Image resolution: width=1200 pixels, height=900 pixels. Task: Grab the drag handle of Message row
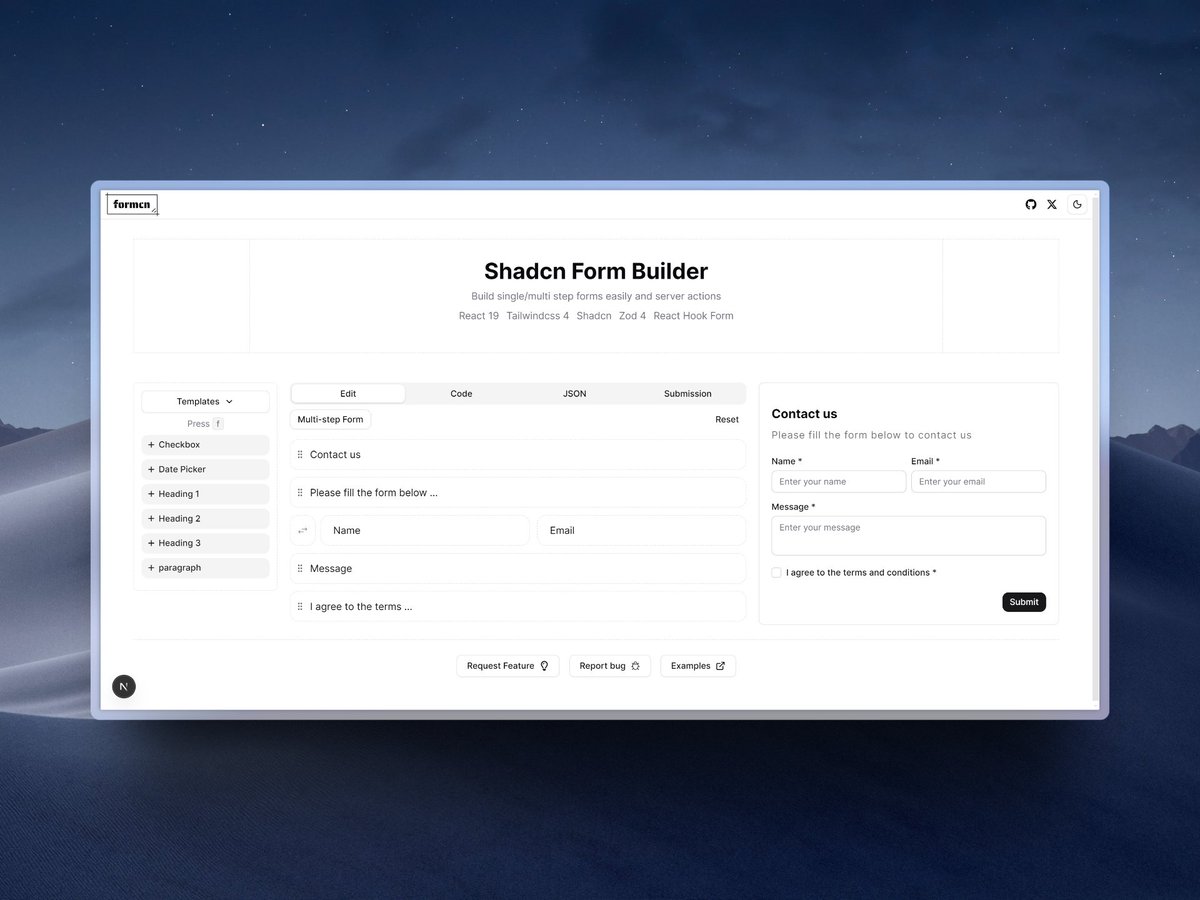300,569
